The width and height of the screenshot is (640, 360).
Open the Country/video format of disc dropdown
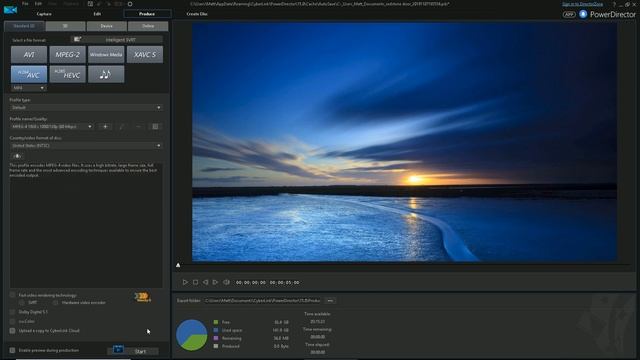[x=86, y=146]
